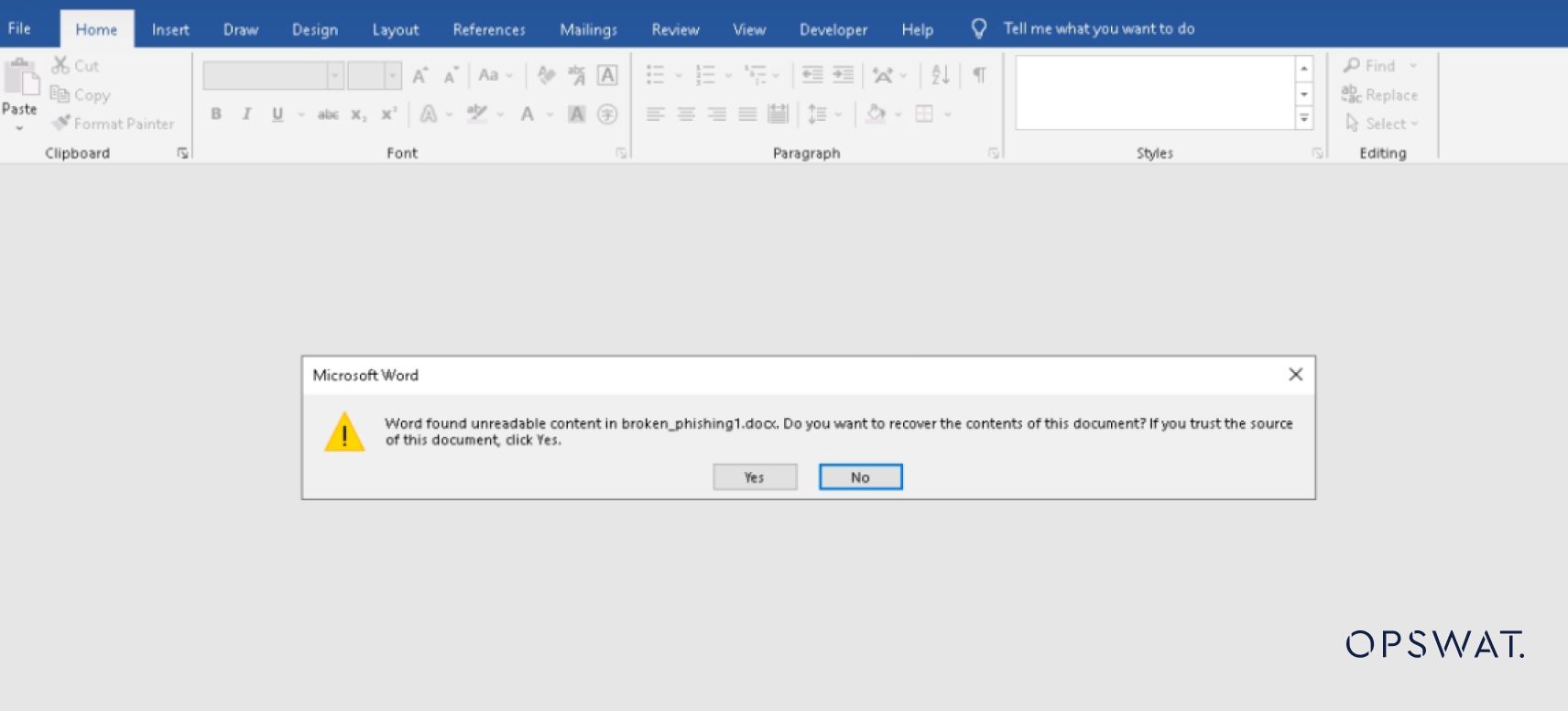
Task: Toggle Bold formatting
Action: [x=216, y=115]
